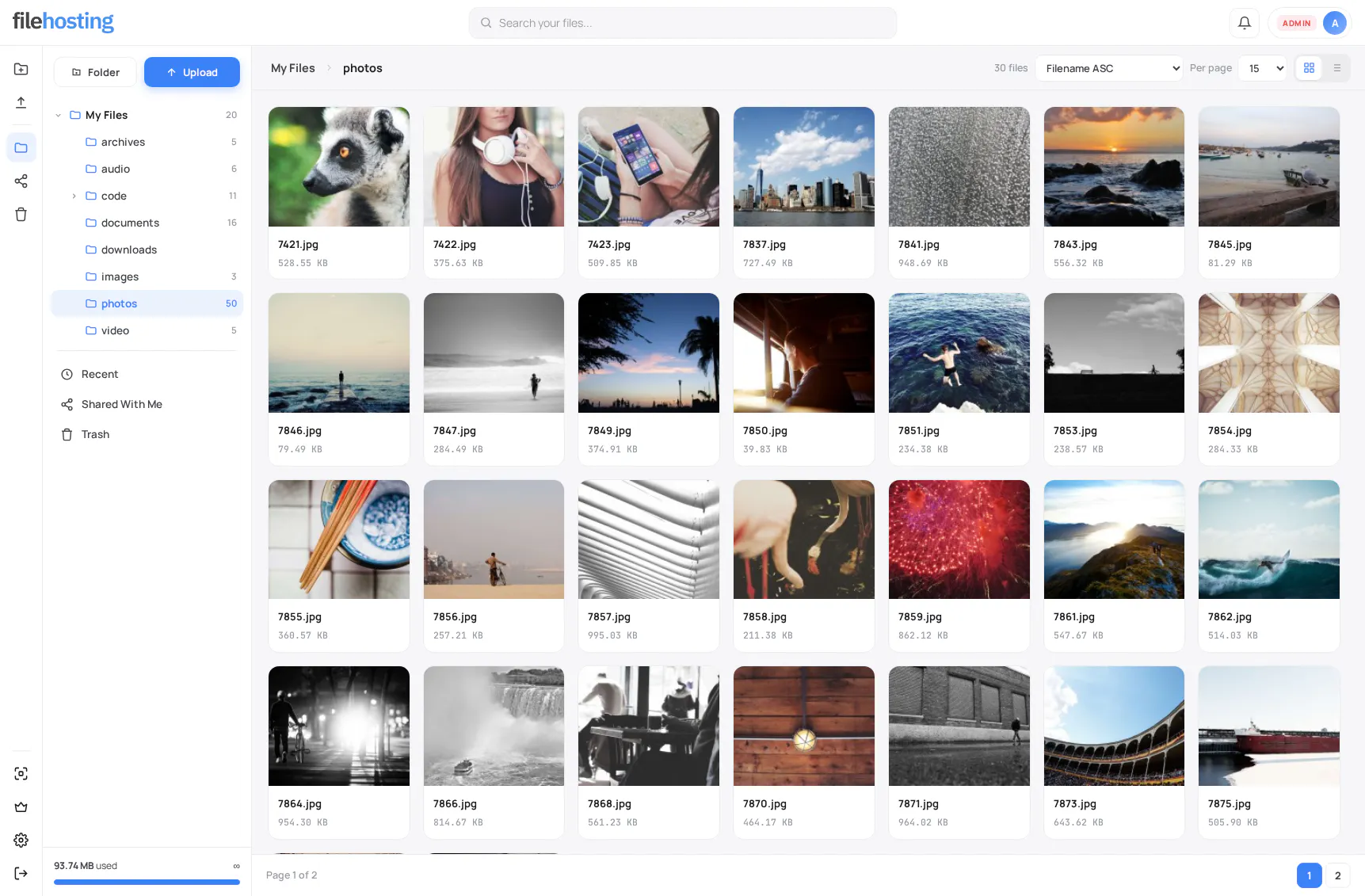The width and height of the screenshot is (1365, 896).
Task: Collapse the My Files tree chevron
Action: 58,115
